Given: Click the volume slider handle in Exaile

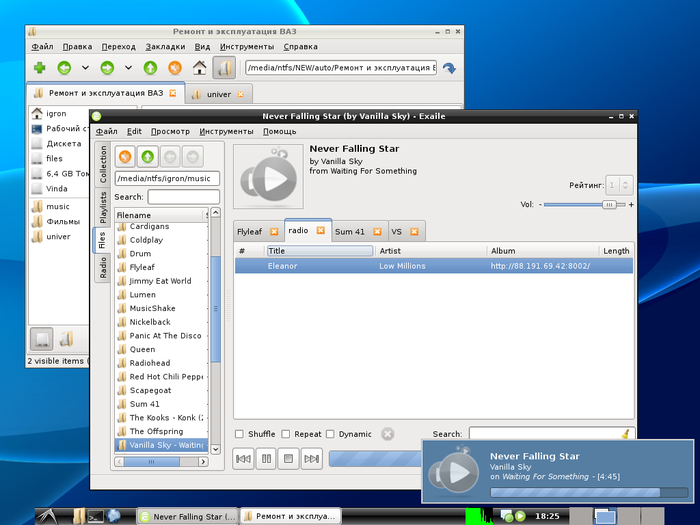Looking at the screenshot, I should (x=609, y=204).
